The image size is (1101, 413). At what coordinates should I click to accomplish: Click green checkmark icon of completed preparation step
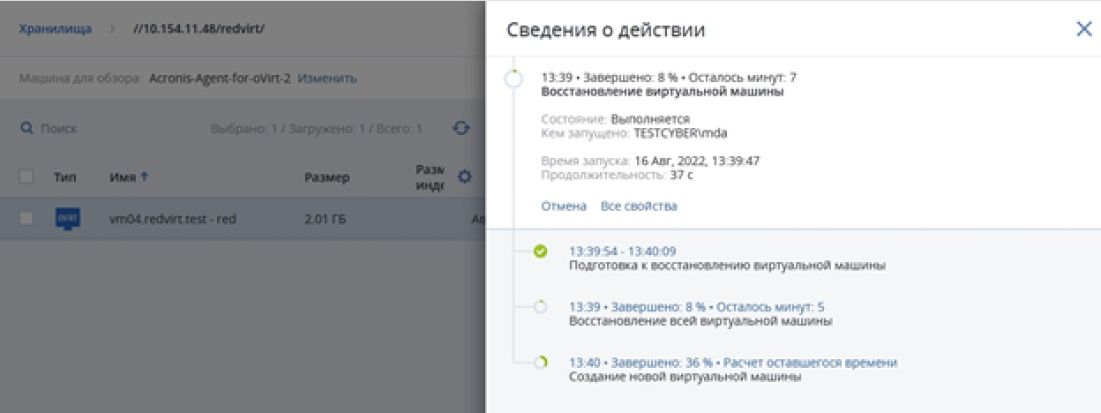[x=540, y=252]
